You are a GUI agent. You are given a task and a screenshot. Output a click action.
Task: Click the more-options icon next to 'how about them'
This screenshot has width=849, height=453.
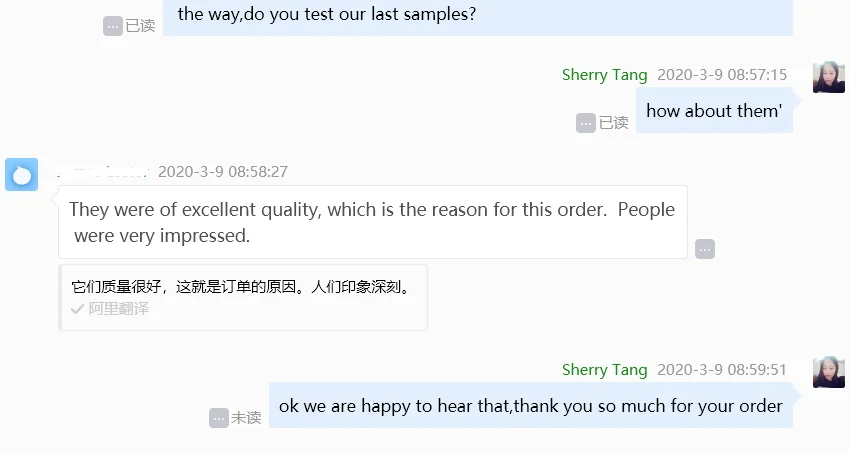(586, 123)
